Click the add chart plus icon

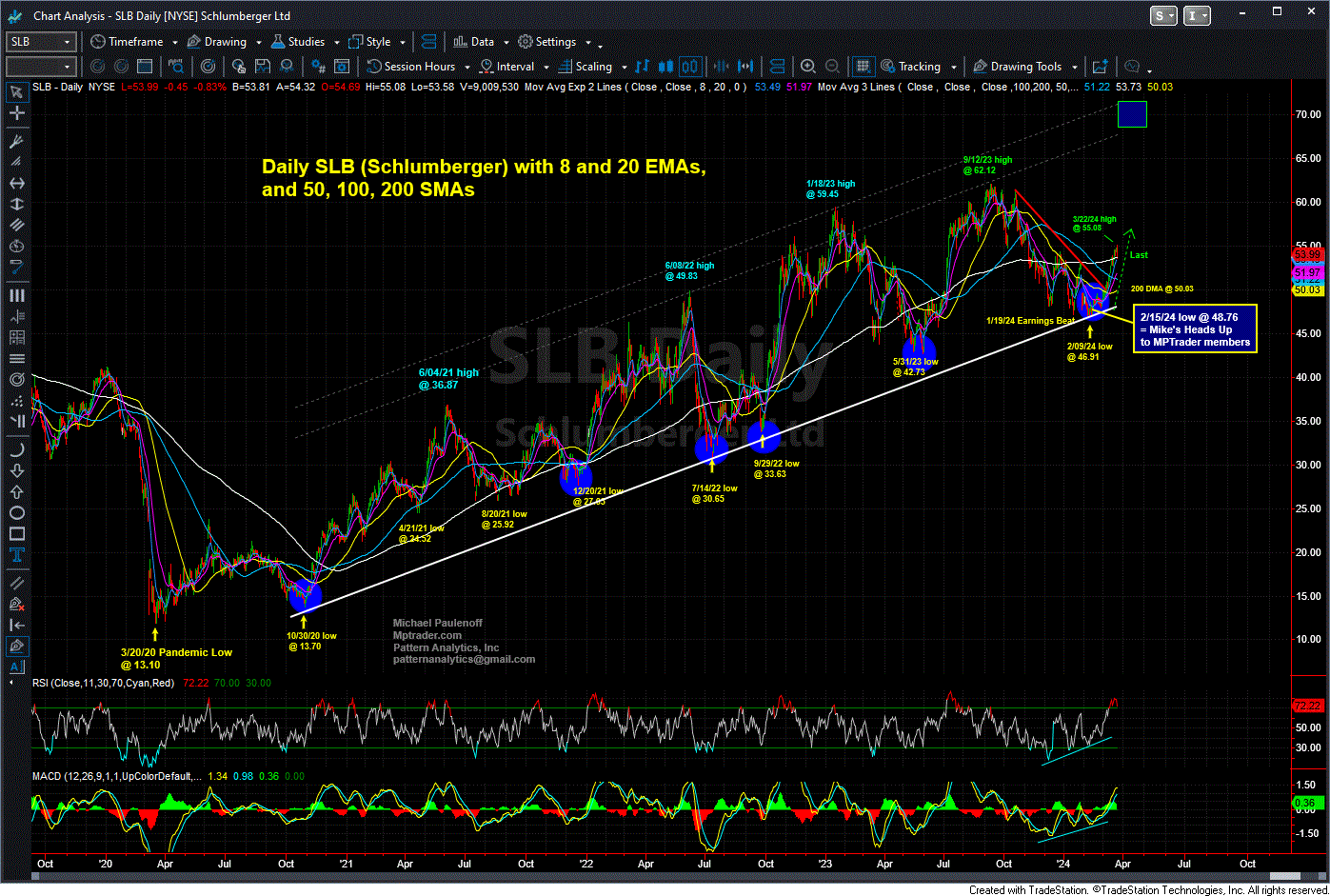coord(1101,67)
